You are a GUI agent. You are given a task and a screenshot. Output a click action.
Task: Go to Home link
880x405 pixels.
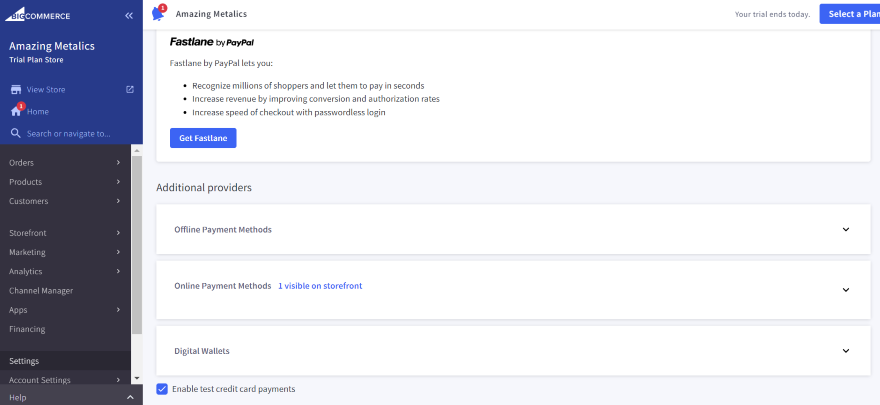pyautogui.click(x=38, y=112)
